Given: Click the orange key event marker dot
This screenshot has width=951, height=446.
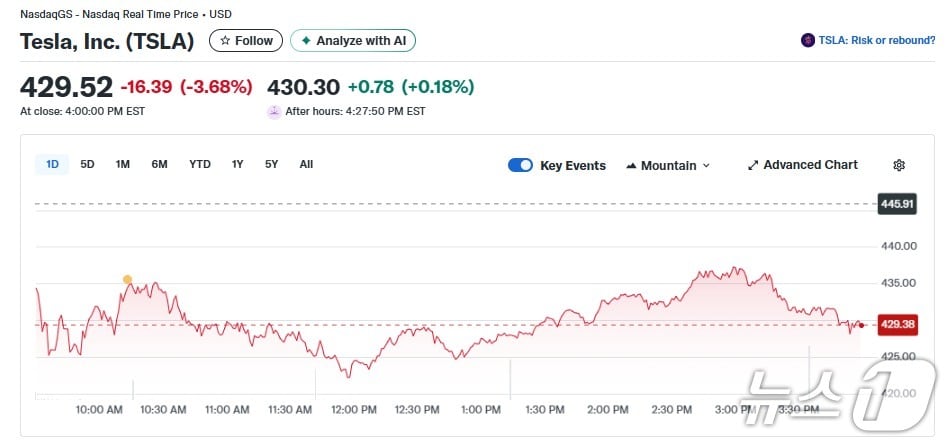Looking at the screenshot, I should [x=127, y=279].
